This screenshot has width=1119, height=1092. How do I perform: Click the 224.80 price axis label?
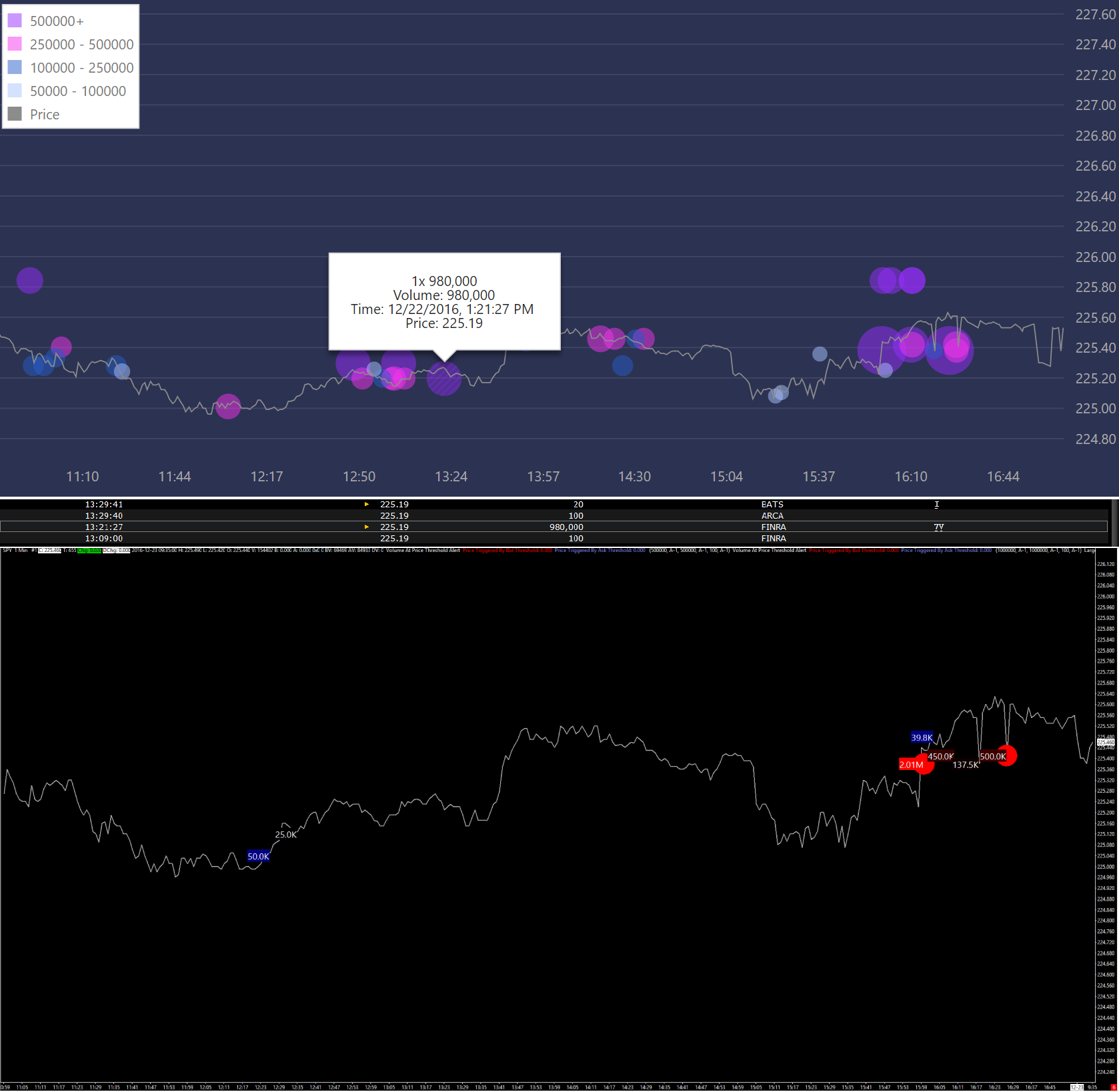coord(1096,439)
